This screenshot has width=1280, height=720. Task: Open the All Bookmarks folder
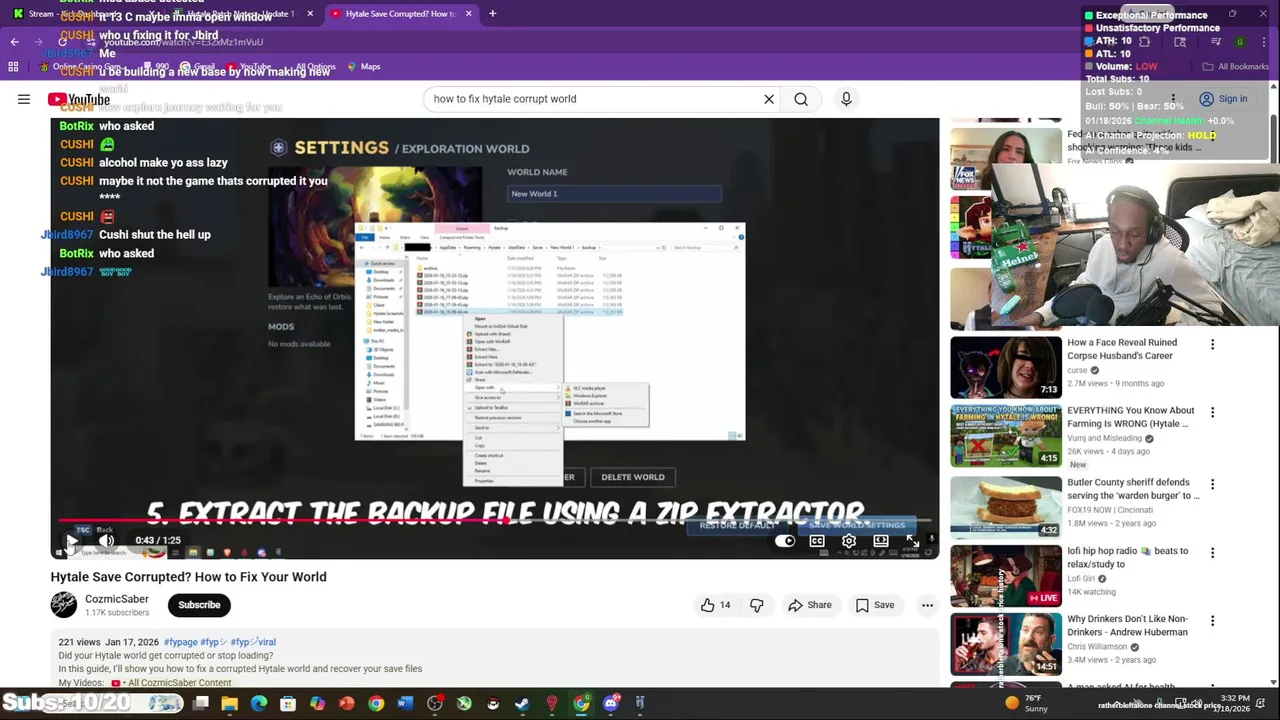[1236, 67]
